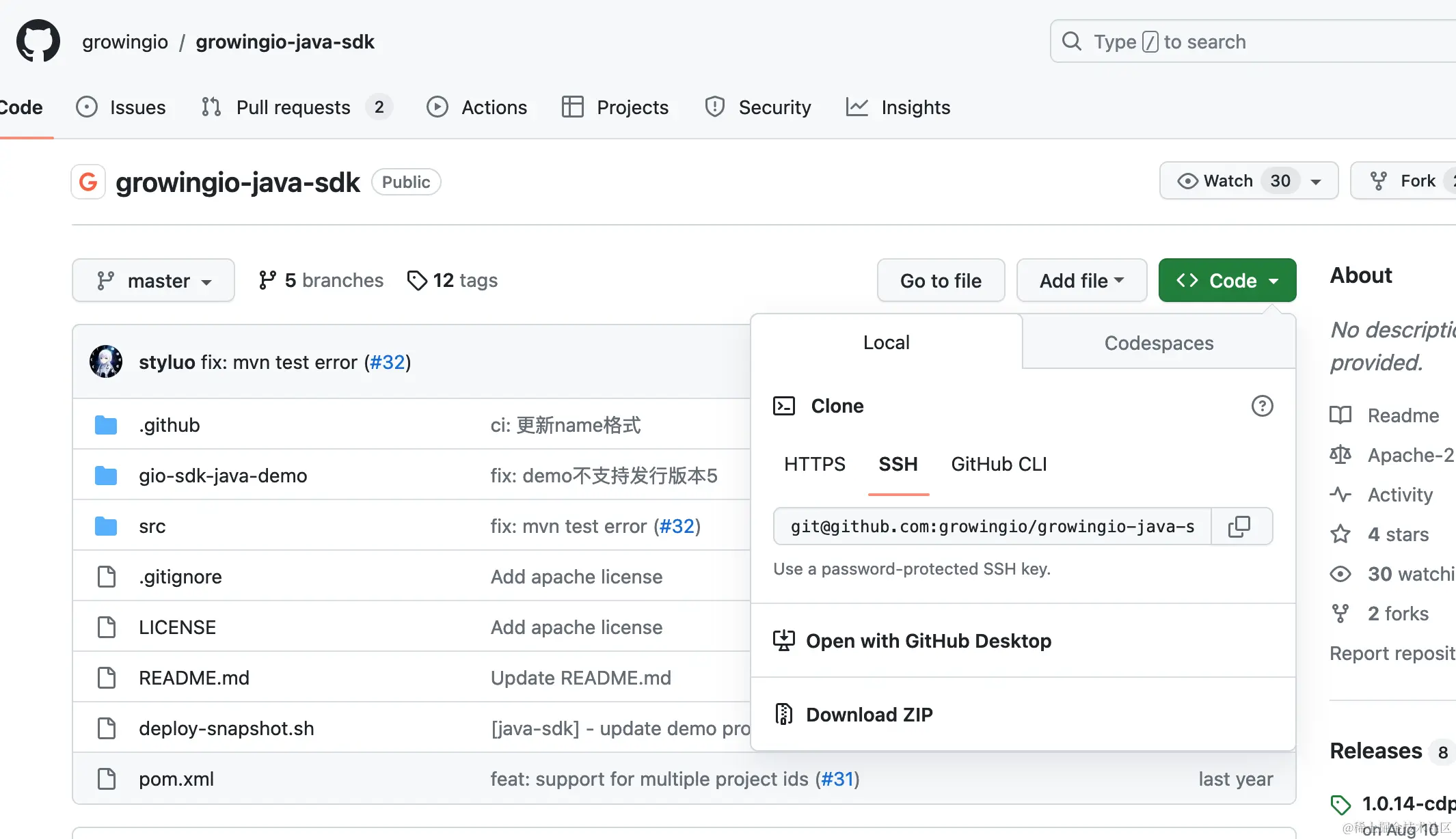Viewport: 1456px width, 839px height.
Task: Click the growingio G repository logo
Action: tap(88, 182)
